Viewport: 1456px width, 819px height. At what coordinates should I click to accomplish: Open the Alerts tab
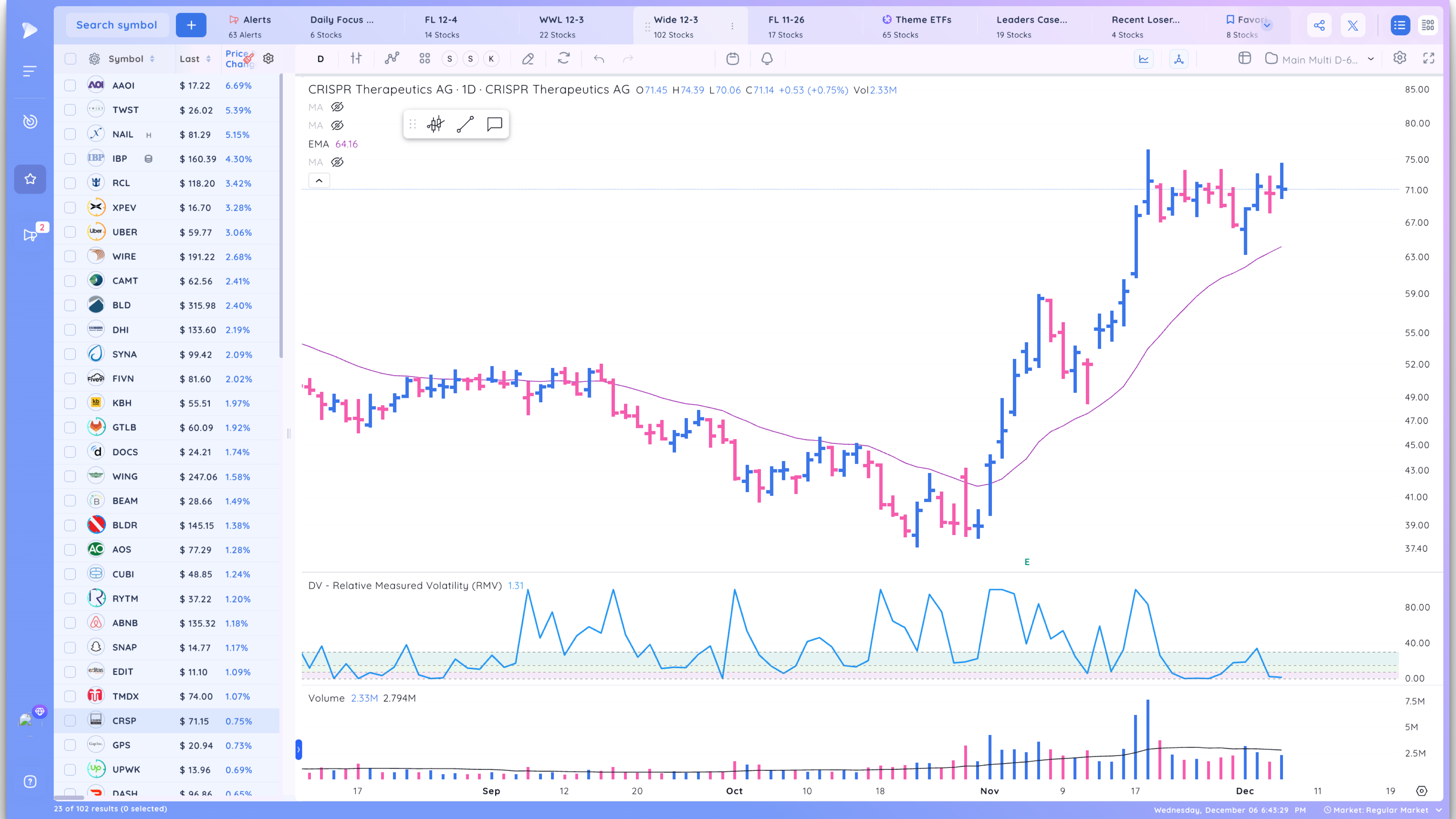tap(250, 27)
